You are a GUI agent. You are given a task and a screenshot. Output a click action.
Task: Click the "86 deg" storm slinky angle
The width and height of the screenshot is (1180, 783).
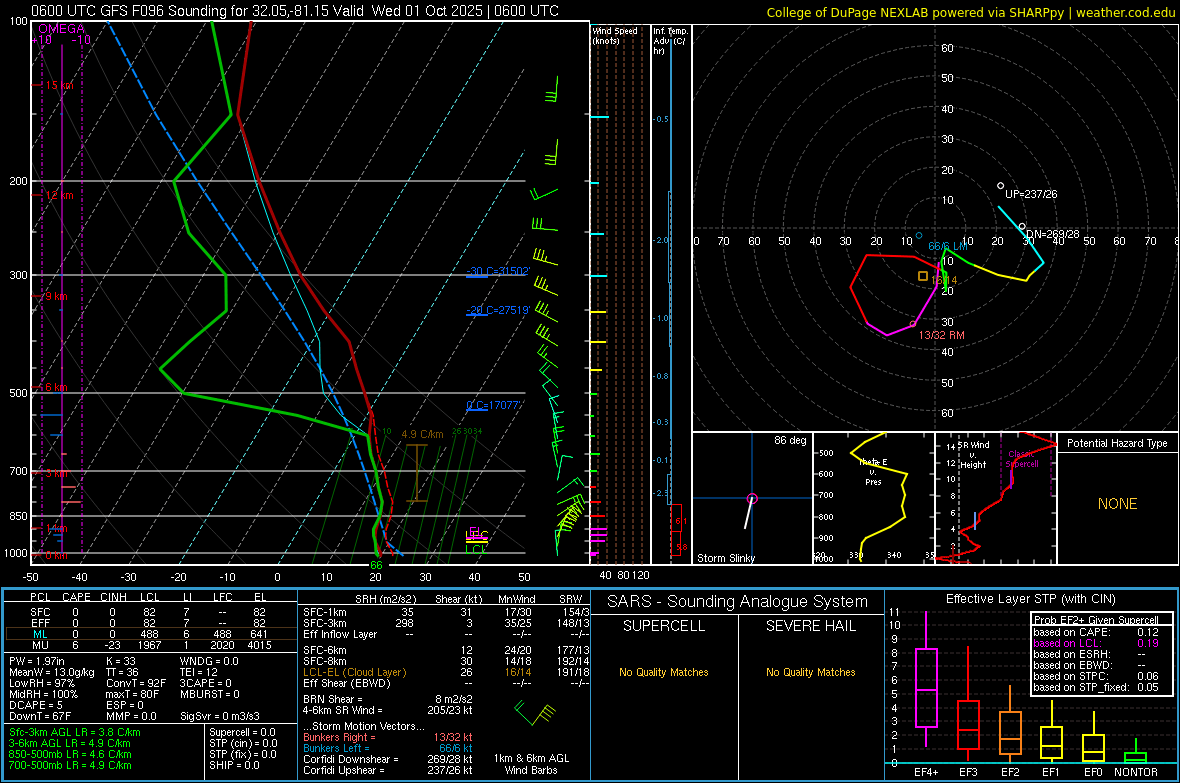[790, 440]
